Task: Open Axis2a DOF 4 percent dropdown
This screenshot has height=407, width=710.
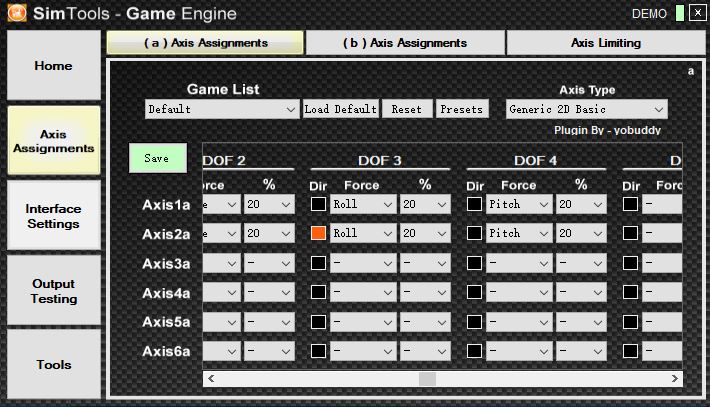Action: pos(581,233)
